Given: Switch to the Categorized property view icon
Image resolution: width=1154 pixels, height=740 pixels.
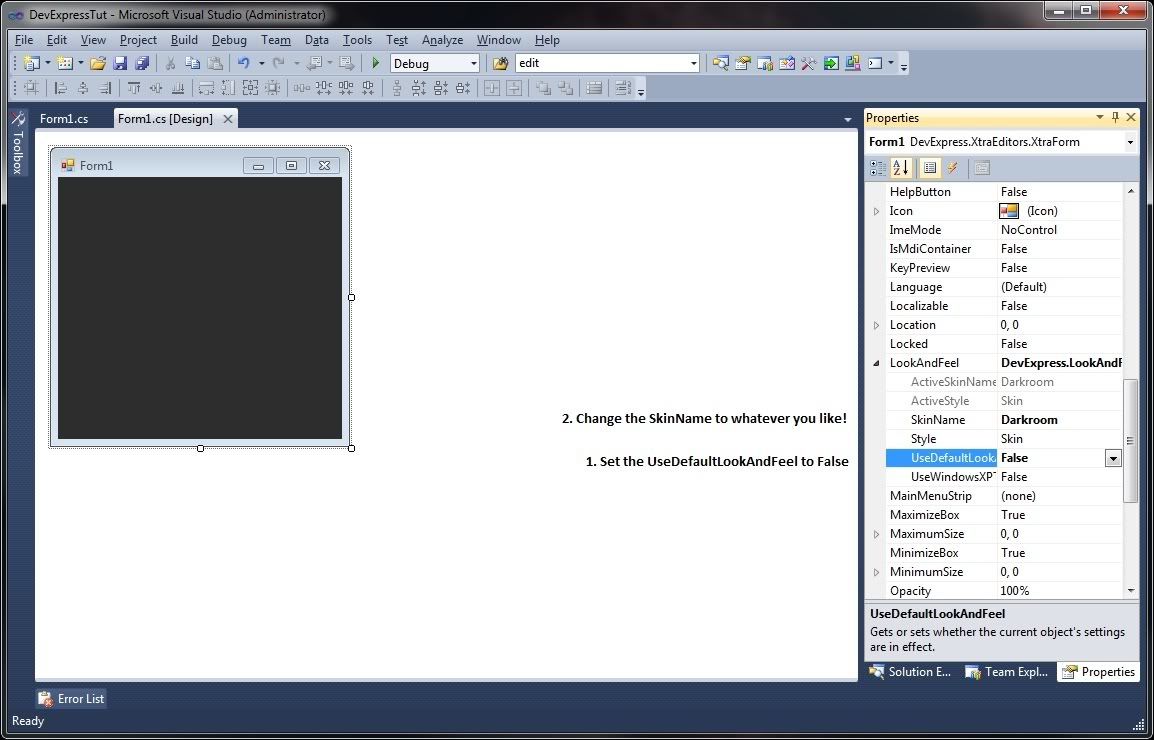Looking at the screenshot, I should pyautogui.click(x=878, y=168).
